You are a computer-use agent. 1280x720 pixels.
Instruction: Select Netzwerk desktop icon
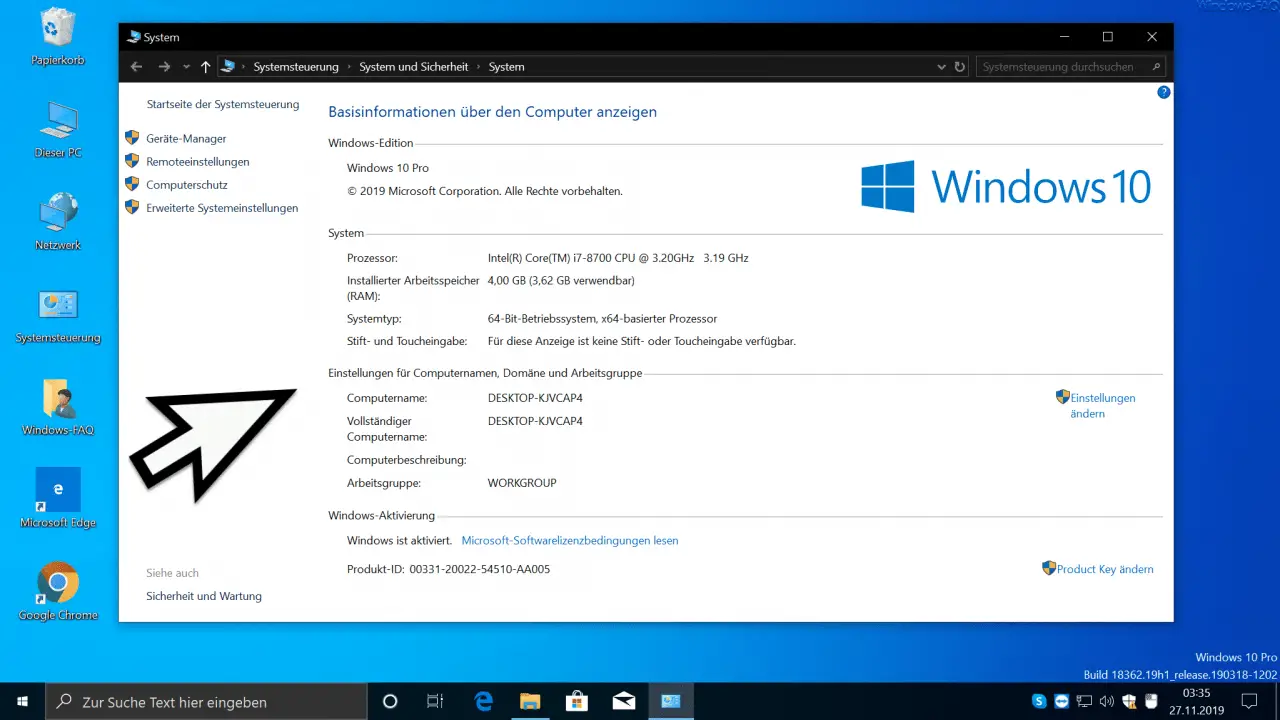(x=58, y=222)
